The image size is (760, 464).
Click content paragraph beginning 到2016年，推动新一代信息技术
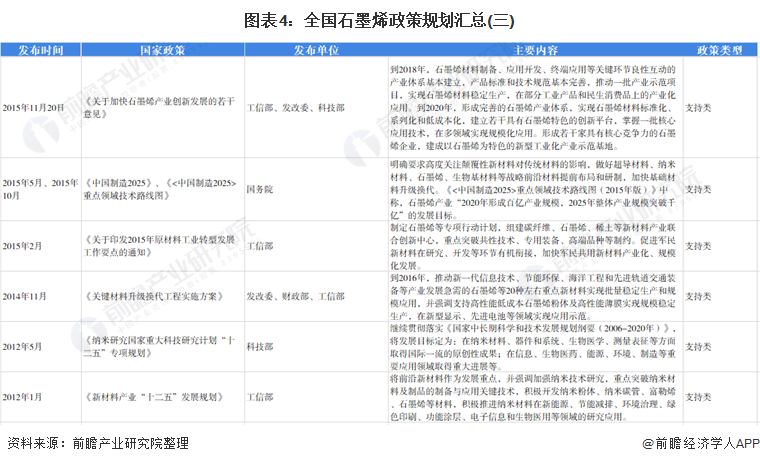[533, 297]
